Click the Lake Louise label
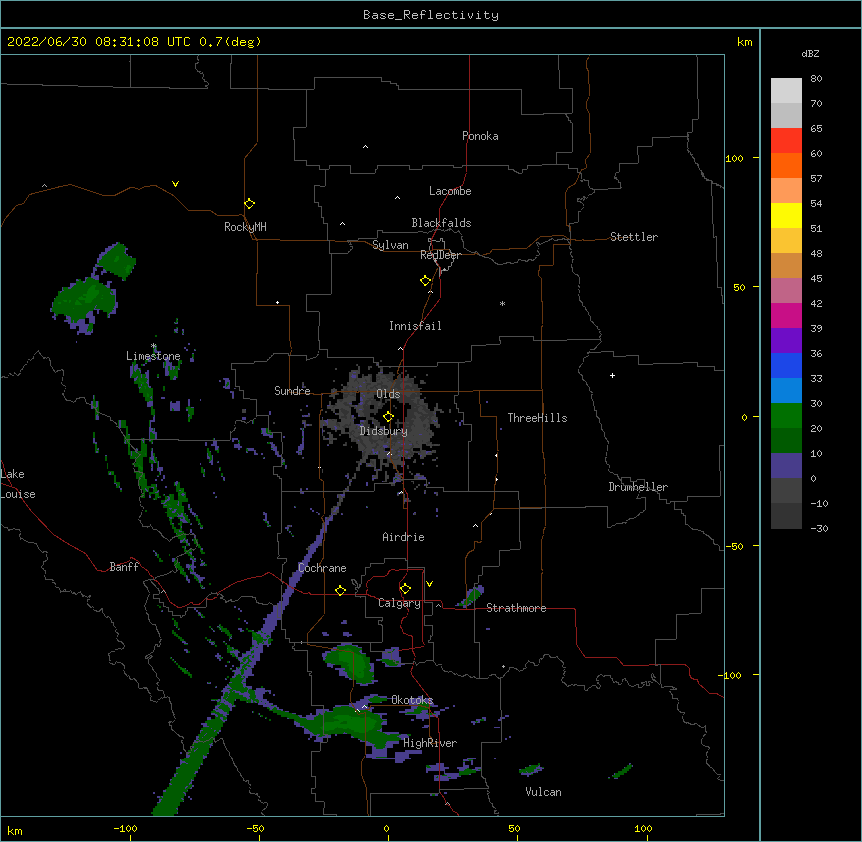862x842 pixels. pyautogui.click(x=18, y=484)
